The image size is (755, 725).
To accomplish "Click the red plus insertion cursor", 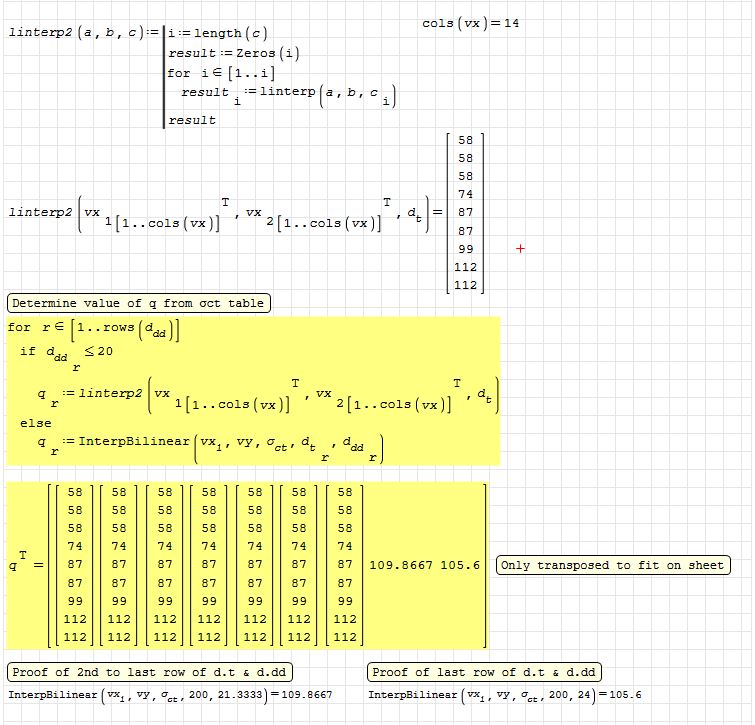I will [x=520, y=249].
